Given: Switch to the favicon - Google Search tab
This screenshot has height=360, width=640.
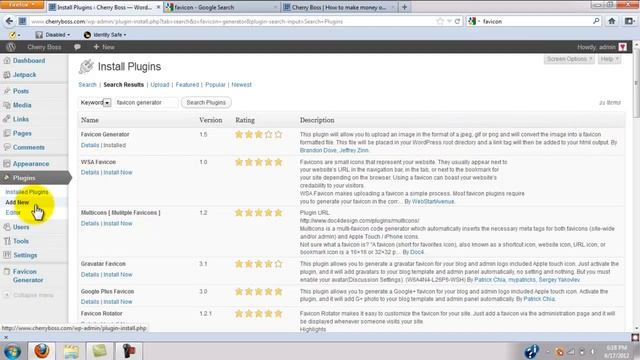Looking at the screenshot, I should tap(221, 7).
